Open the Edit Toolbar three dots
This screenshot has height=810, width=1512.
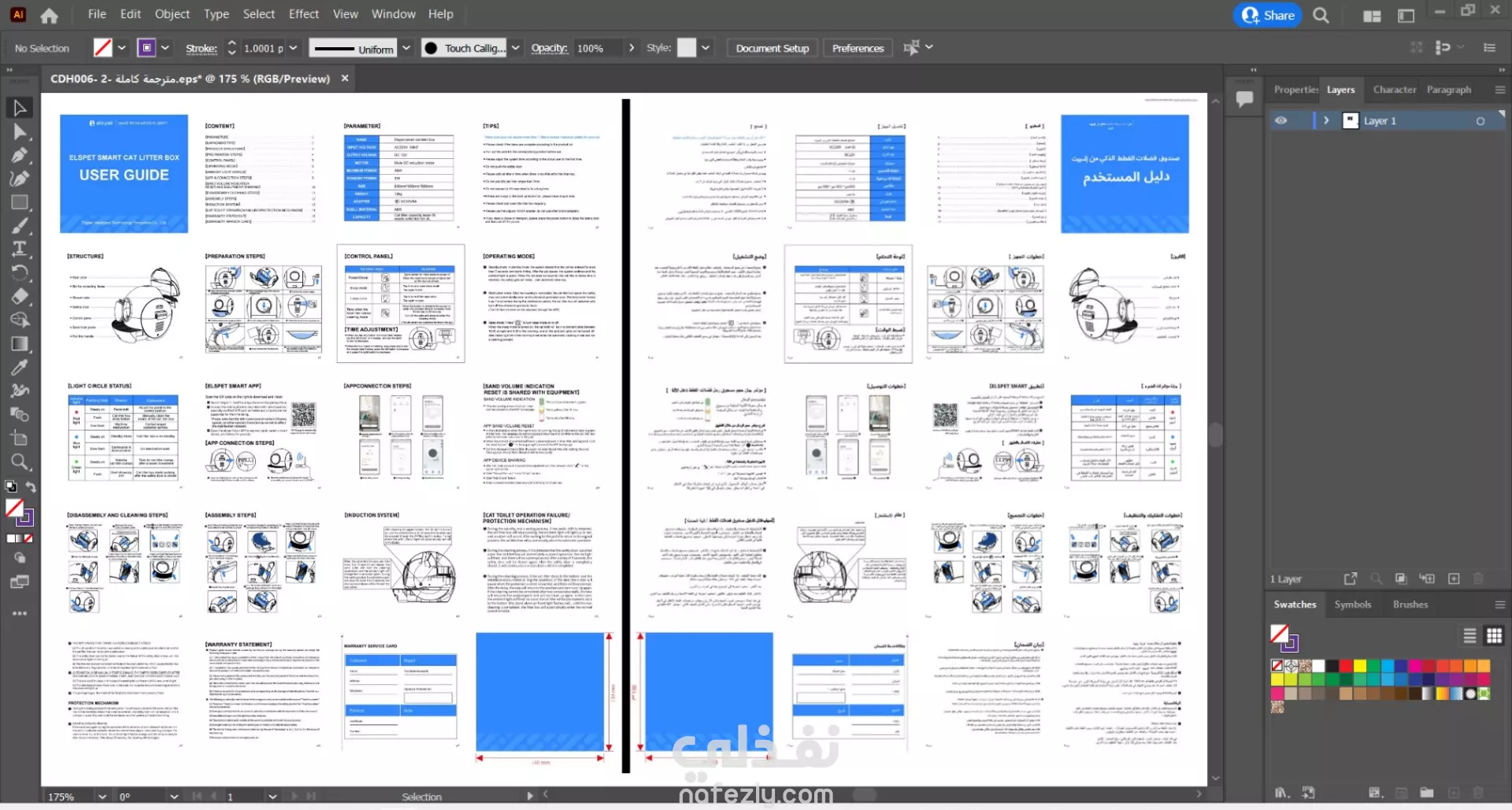pyautogui.click(x=20, y=613)
